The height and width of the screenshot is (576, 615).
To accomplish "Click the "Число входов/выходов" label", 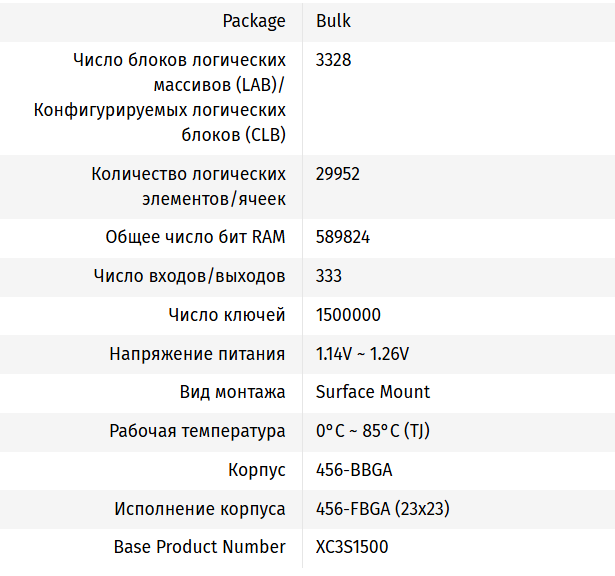I will pos(189,276).
